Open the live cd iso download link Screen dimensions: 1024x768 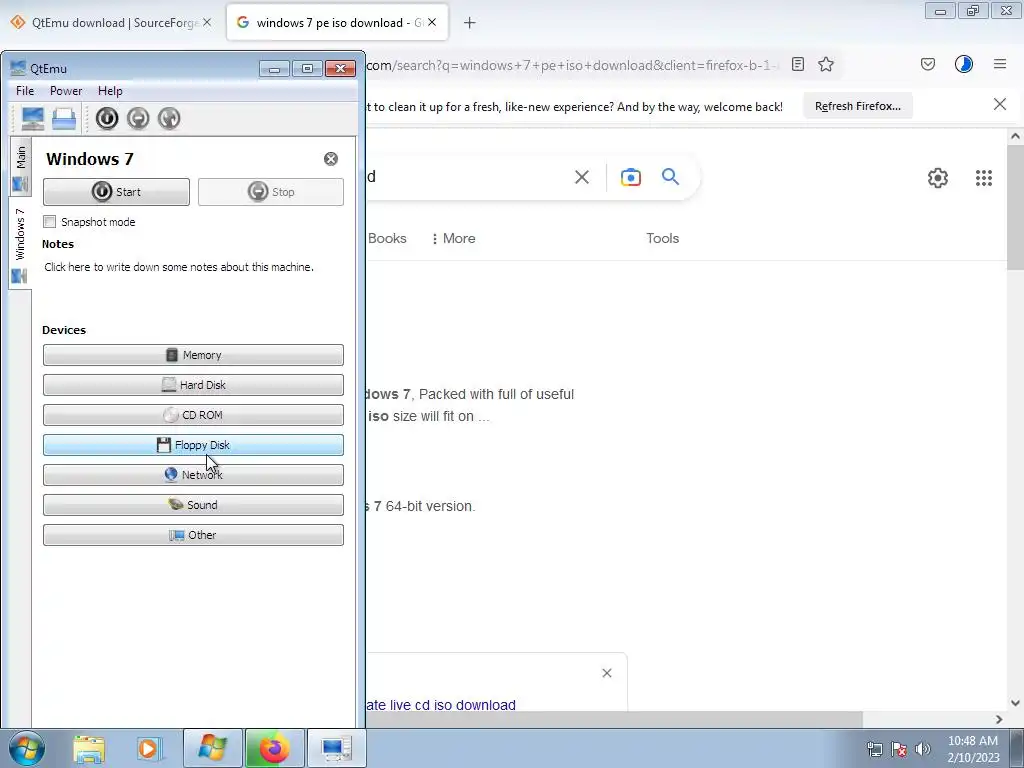441,705
